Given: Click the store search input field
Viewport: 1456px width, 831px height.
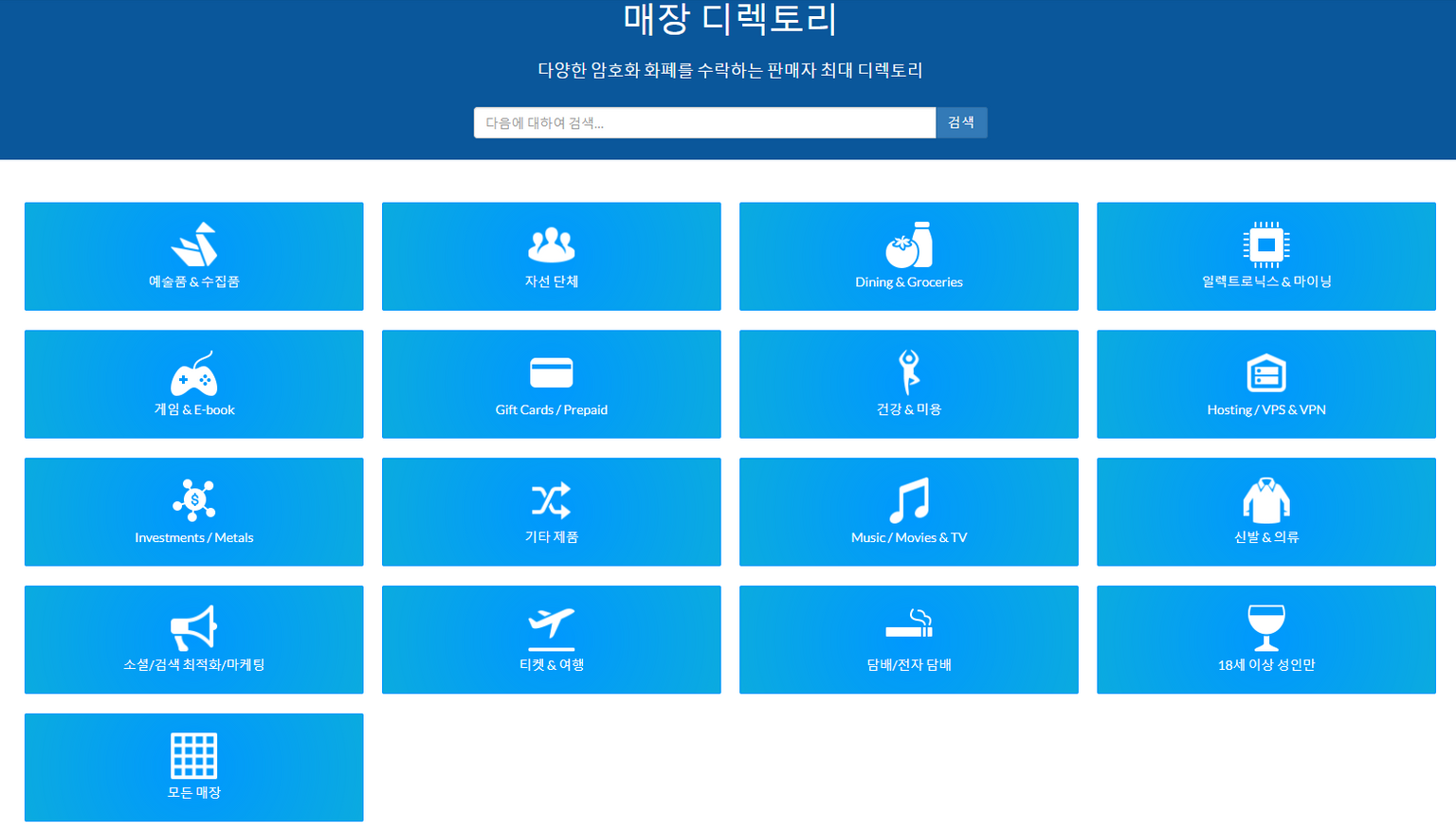Looking at the screenshot, I should 704,122.
